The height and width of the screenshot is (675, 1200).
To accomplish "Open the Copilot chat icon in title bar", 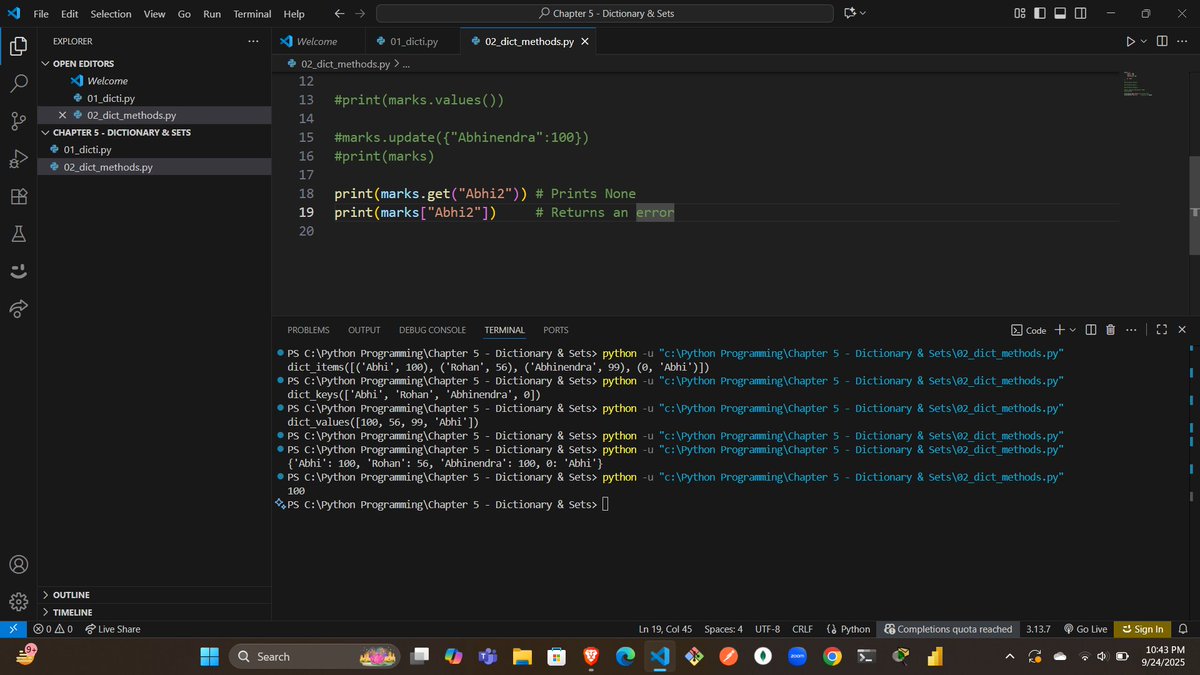I will [850, 14].
